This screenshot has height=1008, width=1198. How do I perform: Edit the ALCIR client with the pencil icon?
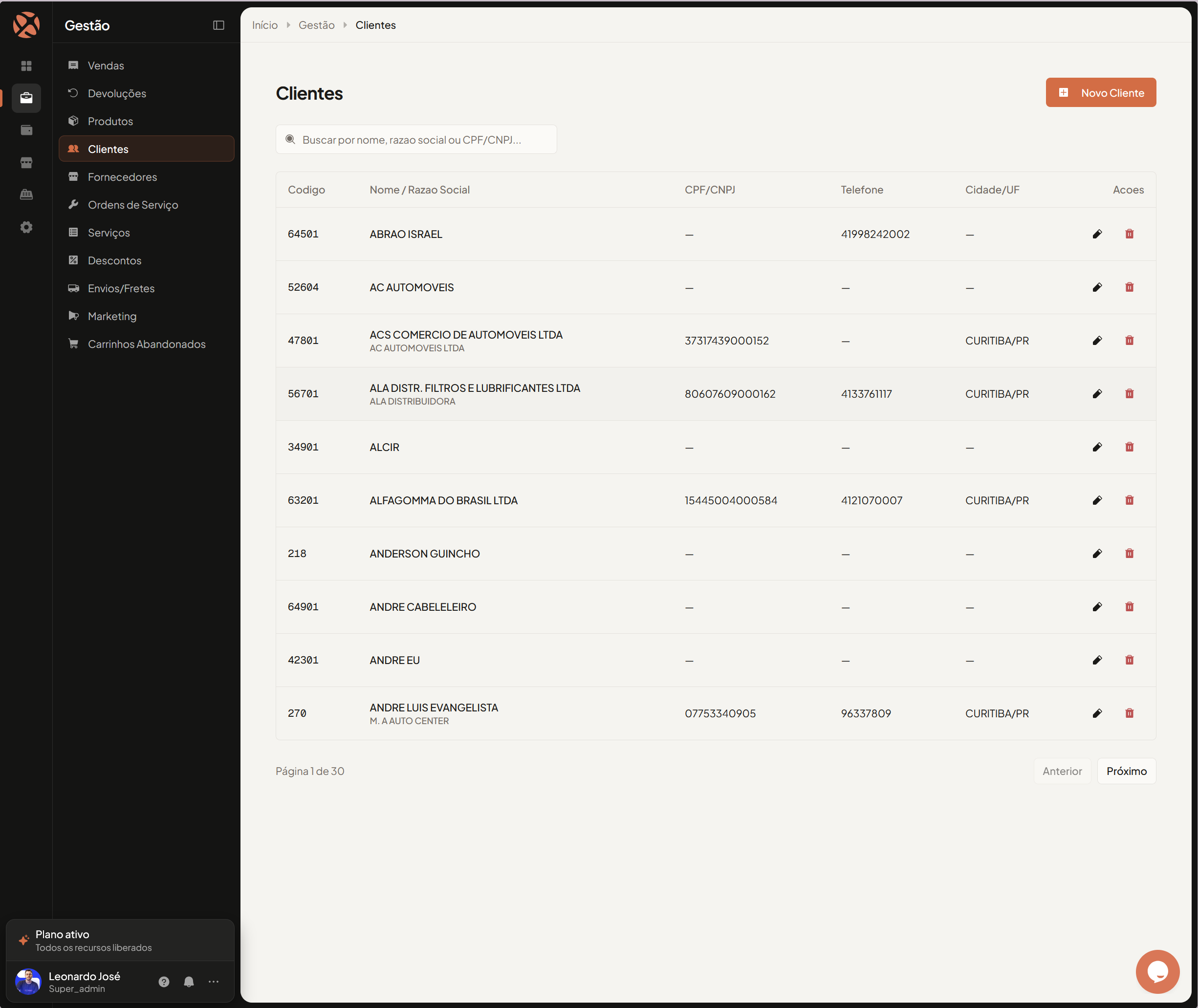coord(1097,447)
